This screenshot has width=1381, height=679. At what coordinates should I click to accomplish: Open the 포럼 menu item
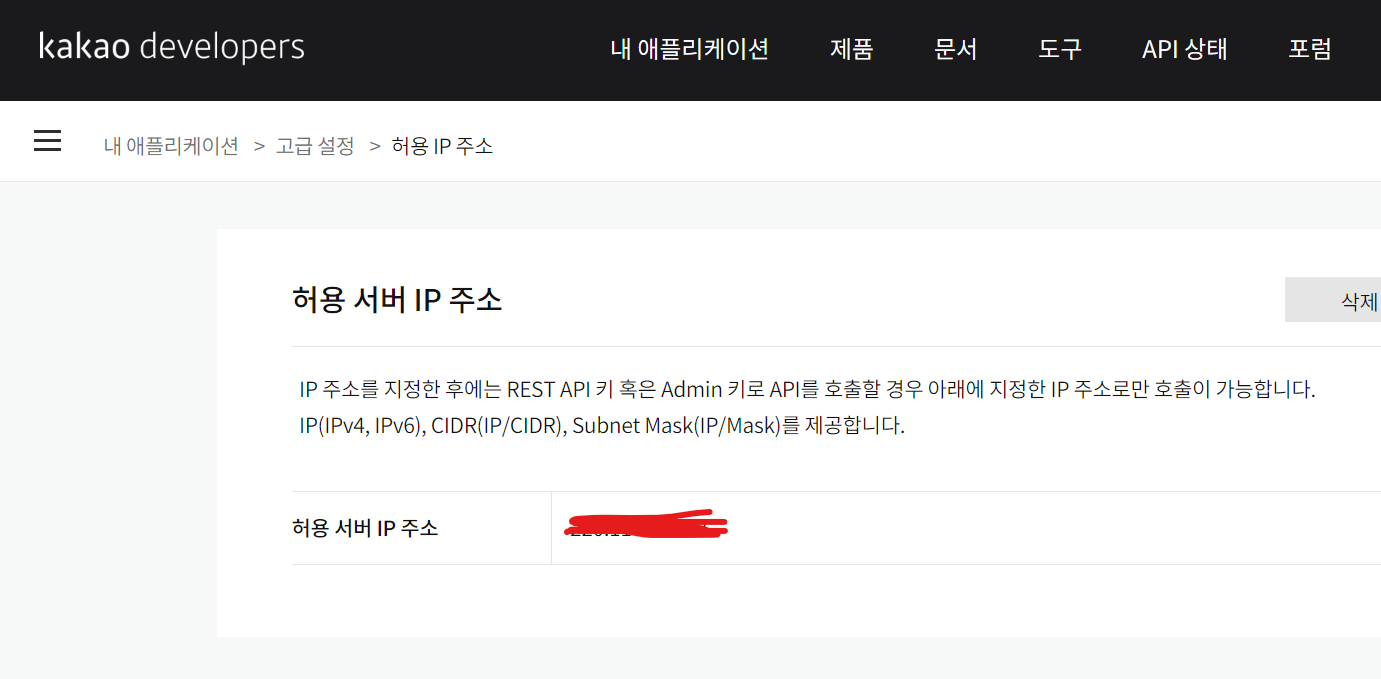(x=1309, y=49)
